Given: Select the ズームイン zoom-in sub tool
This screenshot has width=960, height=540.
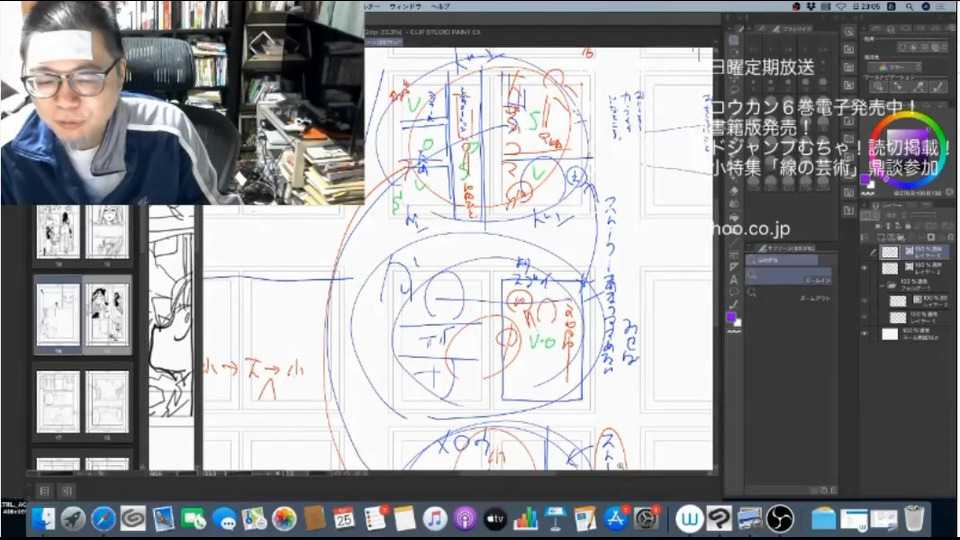Looking at the screenshot, I should click(x=789, y=275).
